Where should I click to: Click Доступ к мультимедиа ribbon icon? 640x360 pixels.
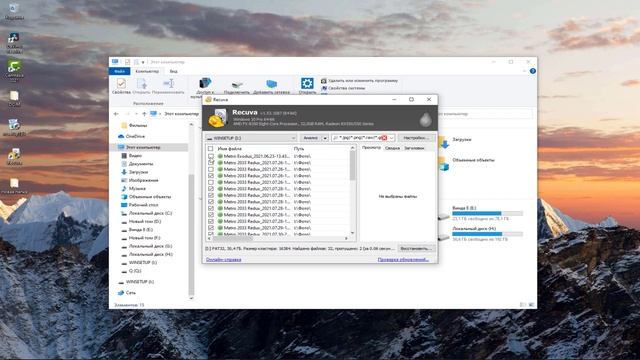(x=205, y=84)
